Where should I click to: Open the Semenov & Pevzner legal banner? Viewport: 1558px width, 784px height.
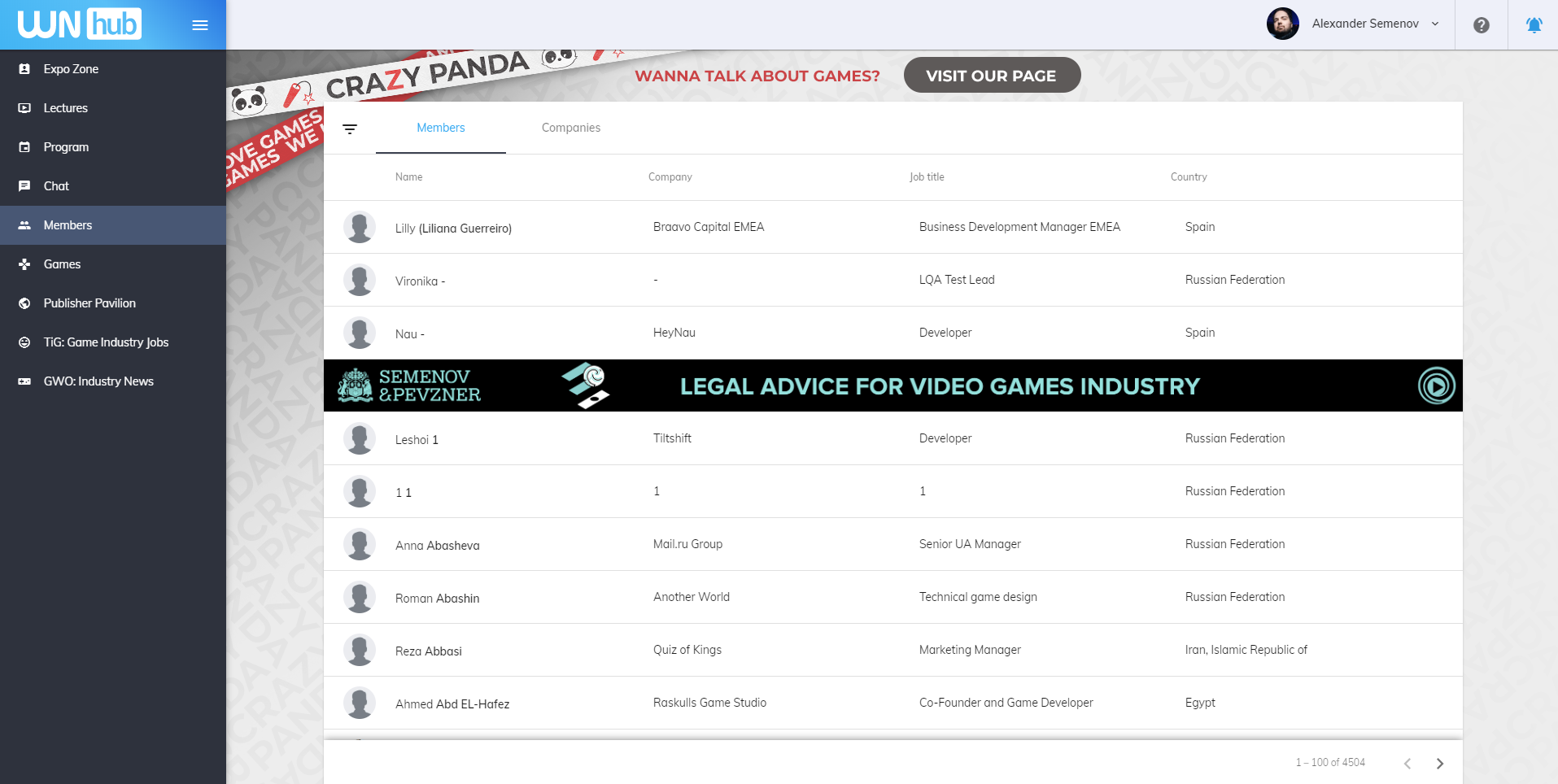892,385
